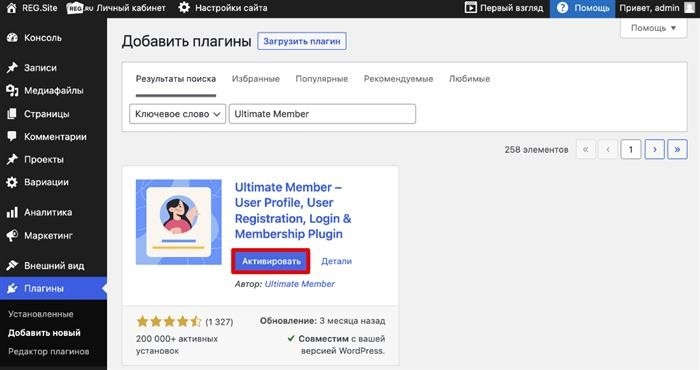Click the REG.Site home icon
Image resolution: width=700 pixels, height=370 pixels.
coord(12,8)
